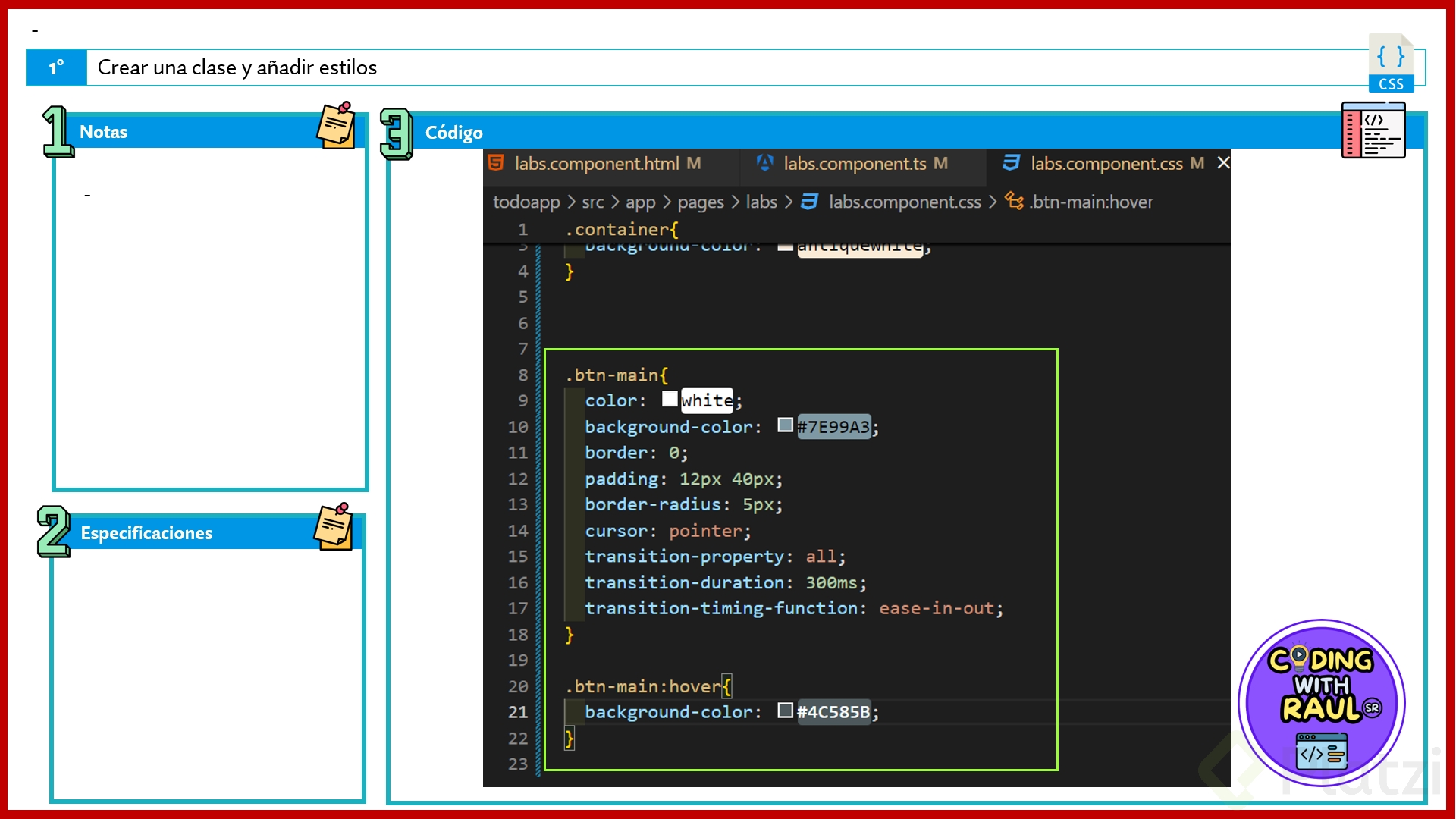The image size is (1456, 819).
Task: Click the .btn-main:hover breadcrumb link
Action: tap(1090, 202)
